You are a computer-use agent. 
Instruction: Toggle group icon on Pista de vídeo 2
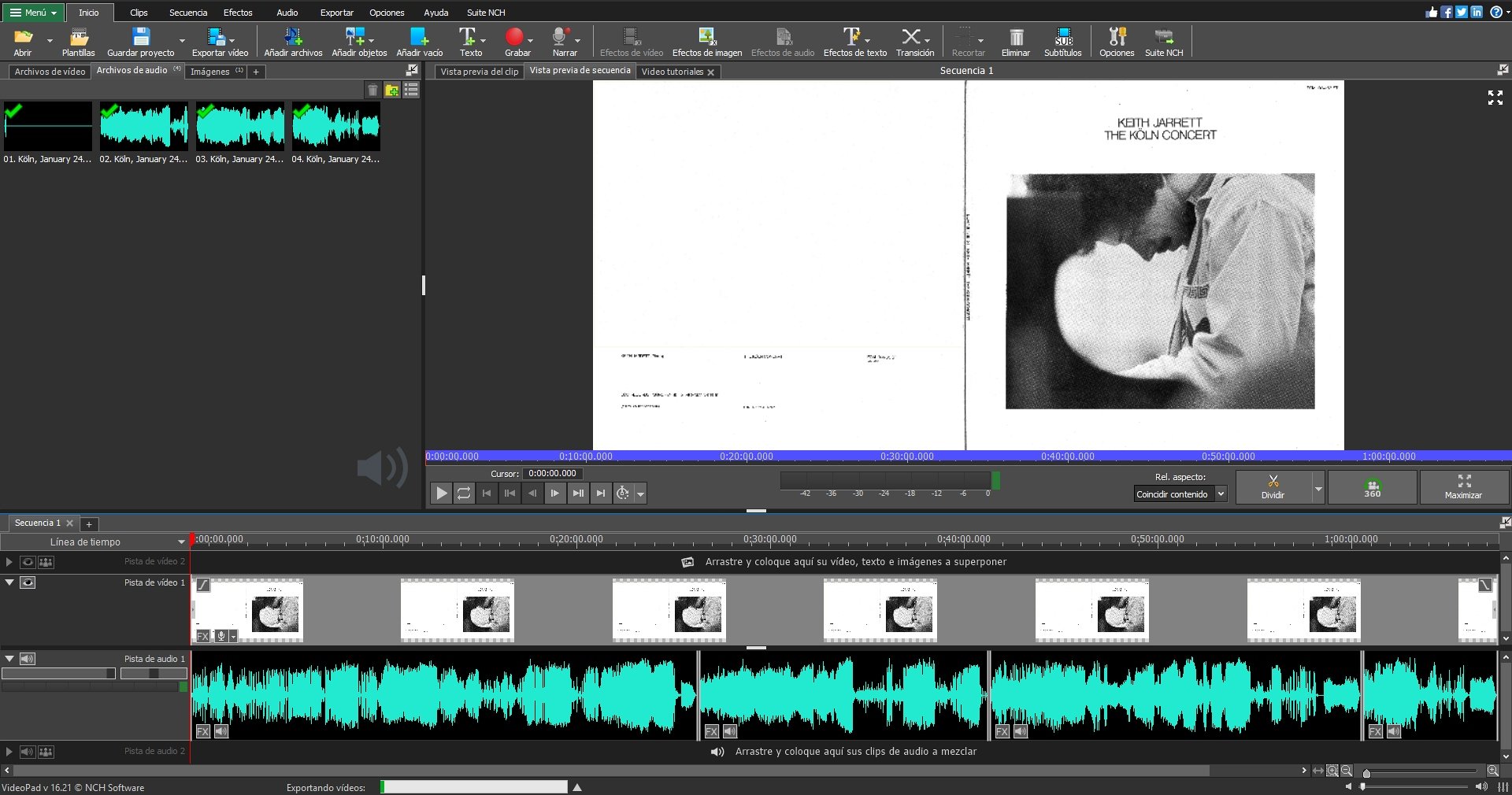point(46,562)
